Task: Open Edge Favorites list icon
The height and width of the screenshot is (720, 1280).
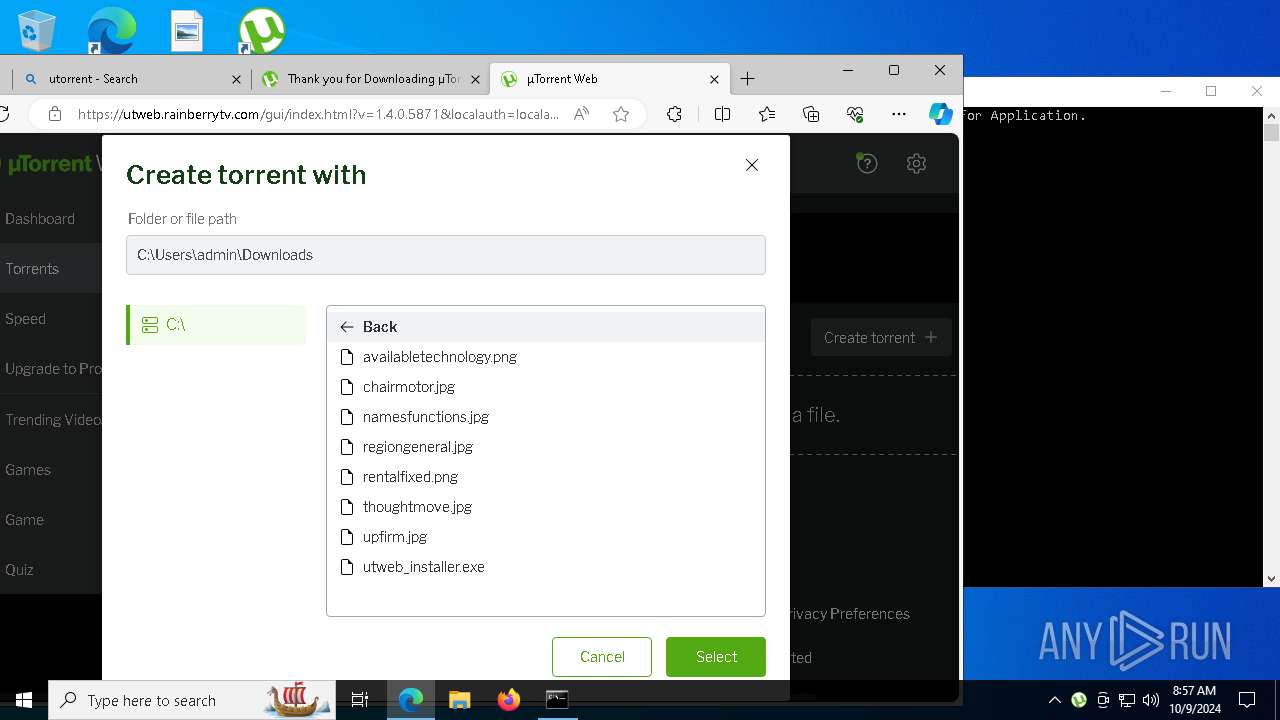Action: point(767,114)
